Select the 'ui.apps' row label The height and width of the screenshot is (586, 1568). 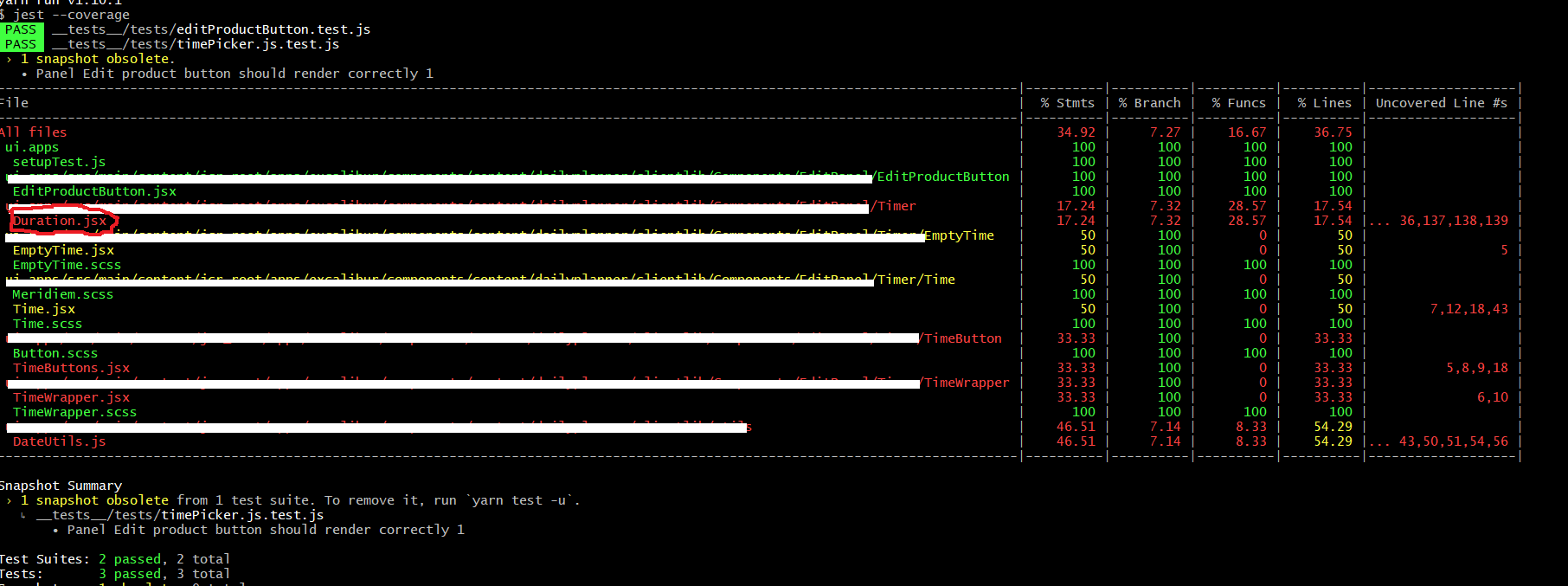click(32, 147)
